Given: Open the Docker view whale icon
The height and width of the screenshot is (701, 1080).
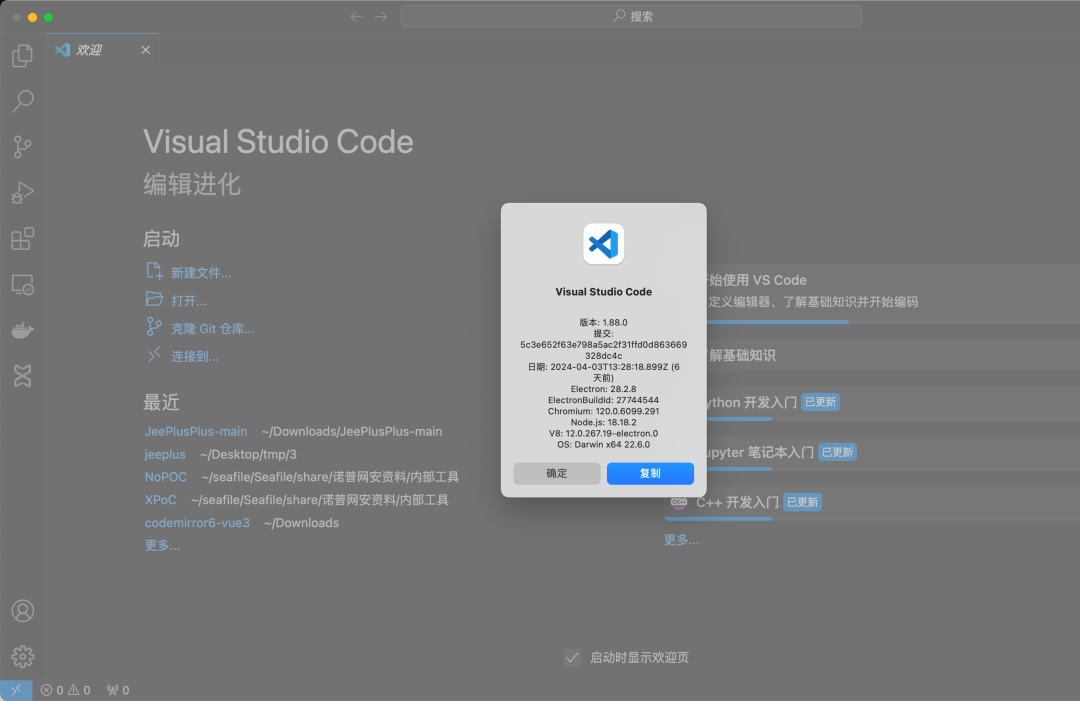Looking at the screenshot, I should point(23,331).
